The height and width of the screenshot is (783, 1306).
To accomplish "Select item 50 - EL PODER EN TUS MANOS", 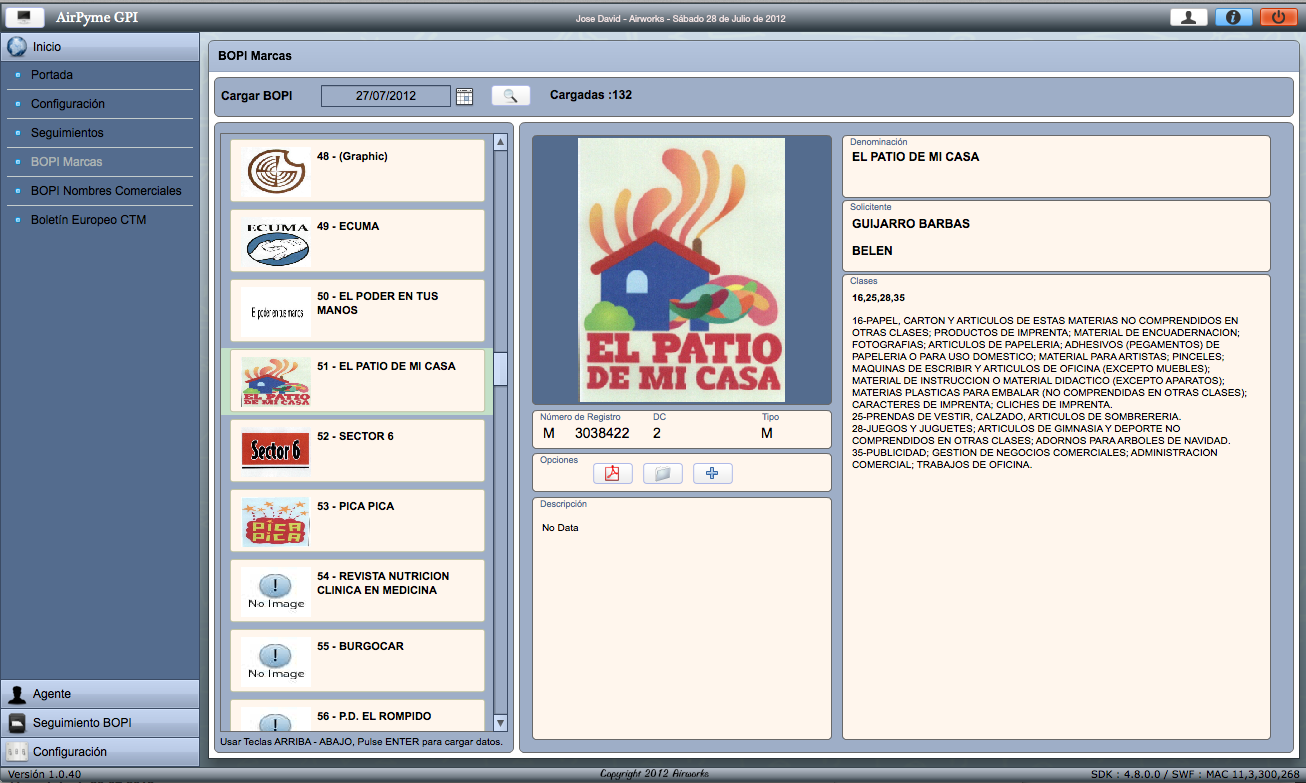I will pyautogui.click(x=357, y=311).
